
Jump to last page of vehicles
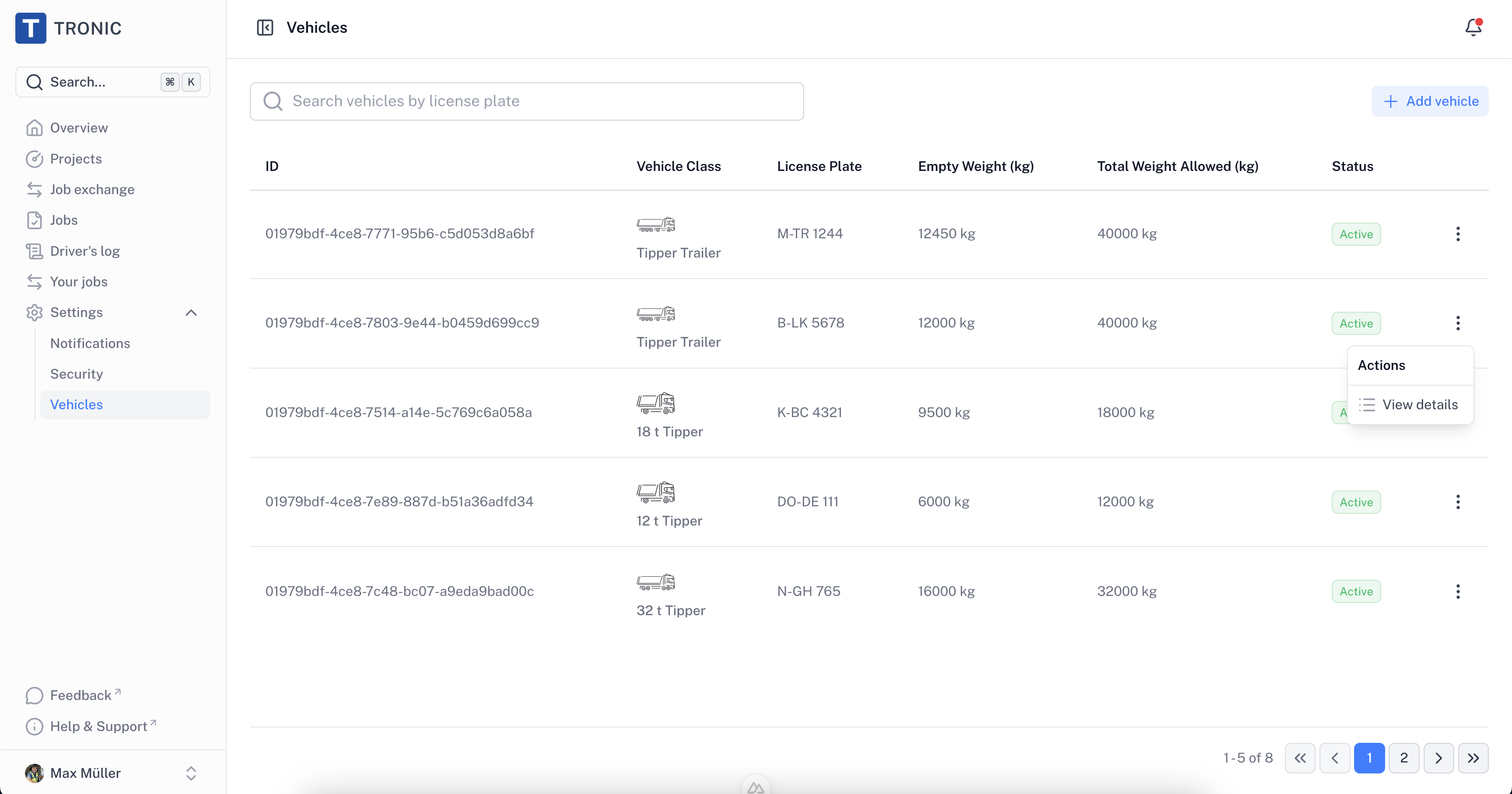pos(1473,758)
